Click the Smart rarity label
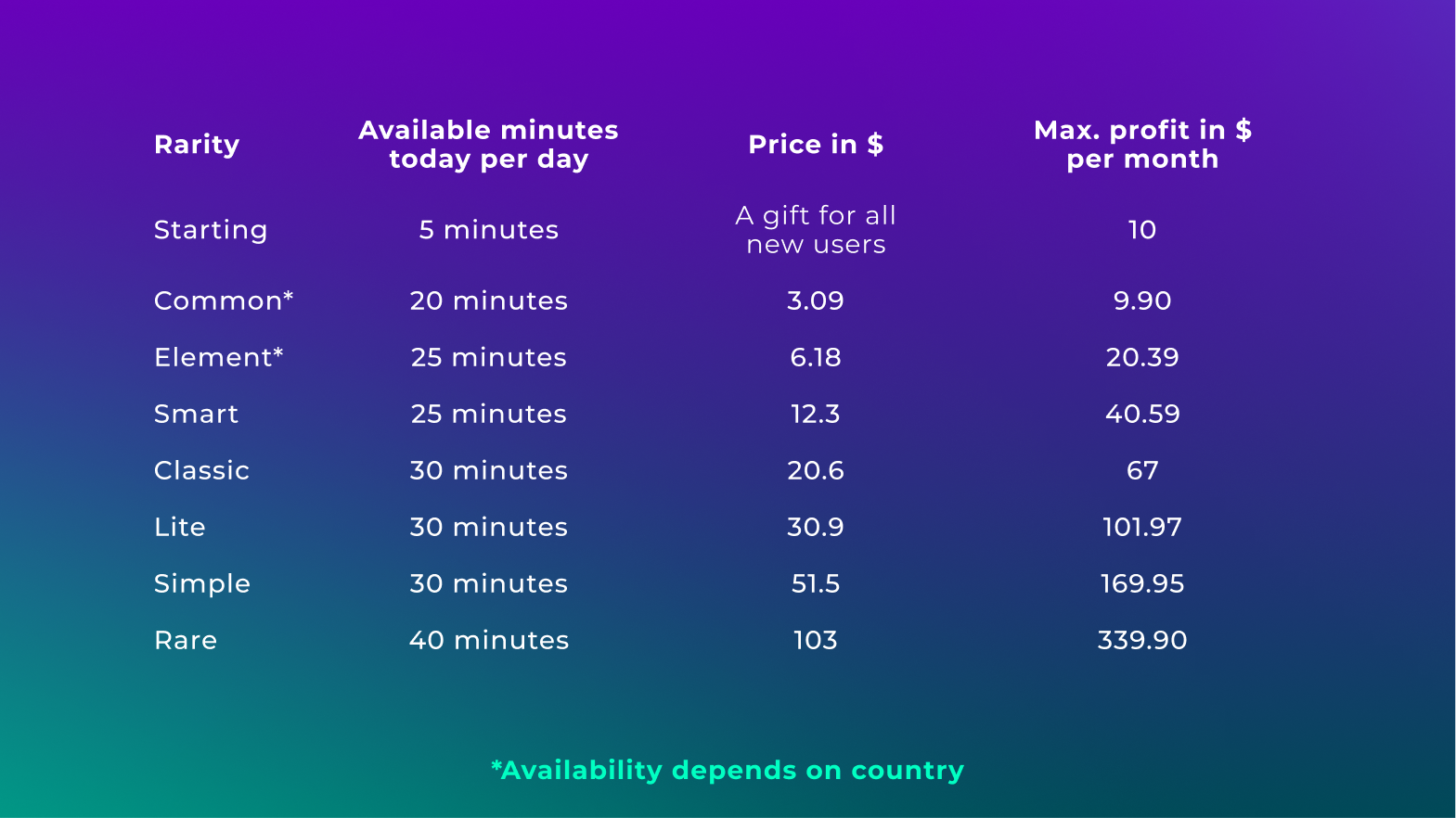 click(197, 414)
